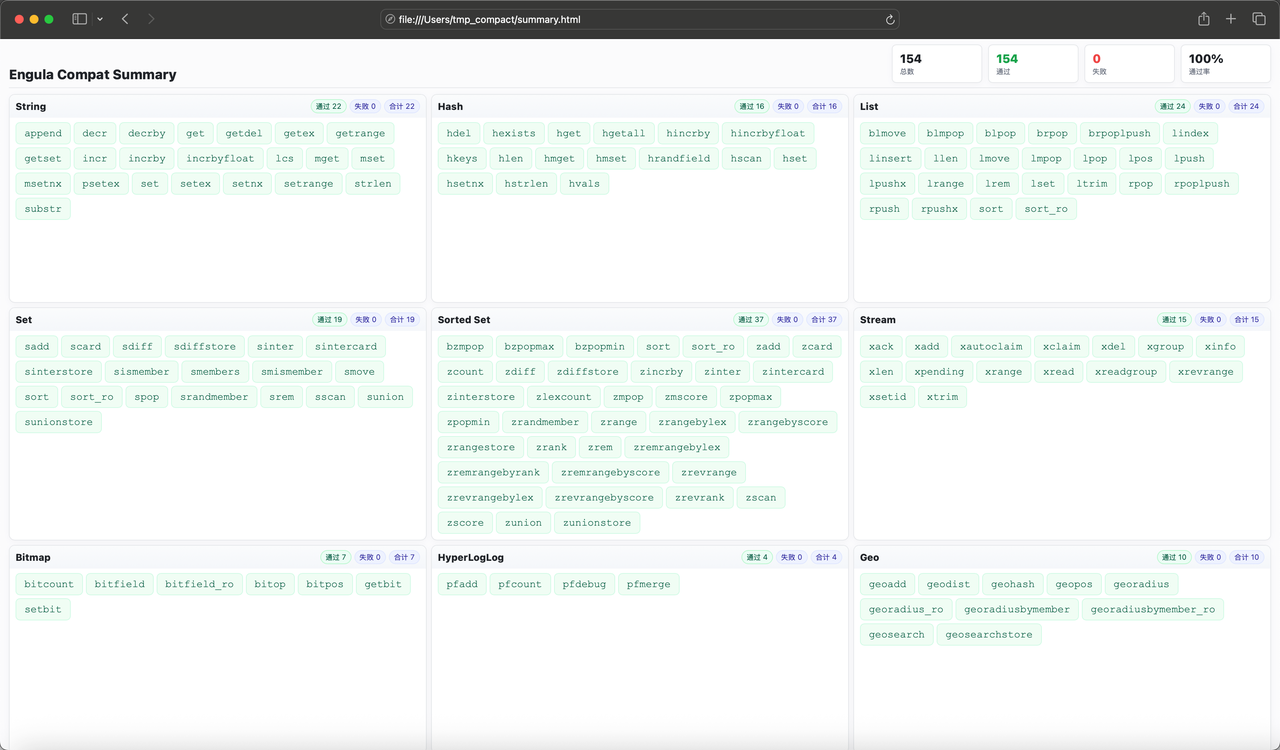The image size is (1280, 750).
Task: Focus the address bar showing summary.html
Action: [640, 19]
